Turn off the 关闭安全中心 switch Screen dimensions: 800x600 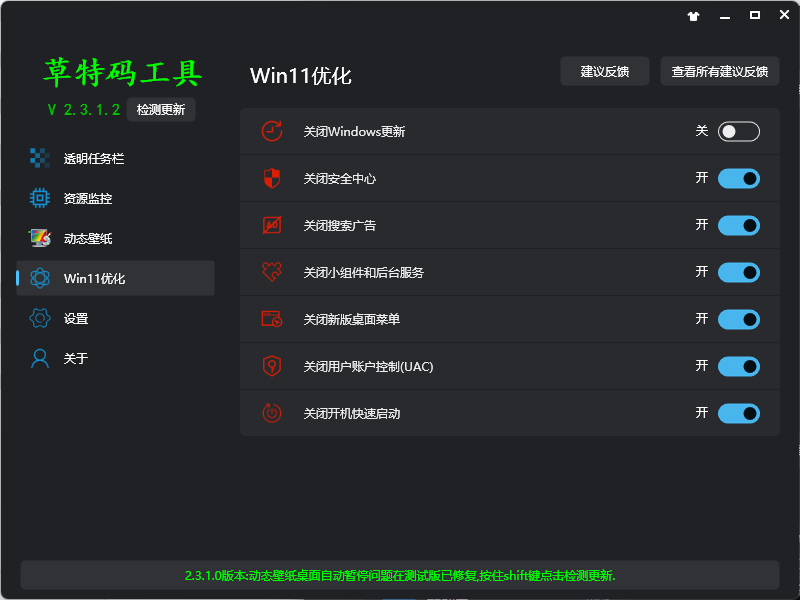click(738, 178)
